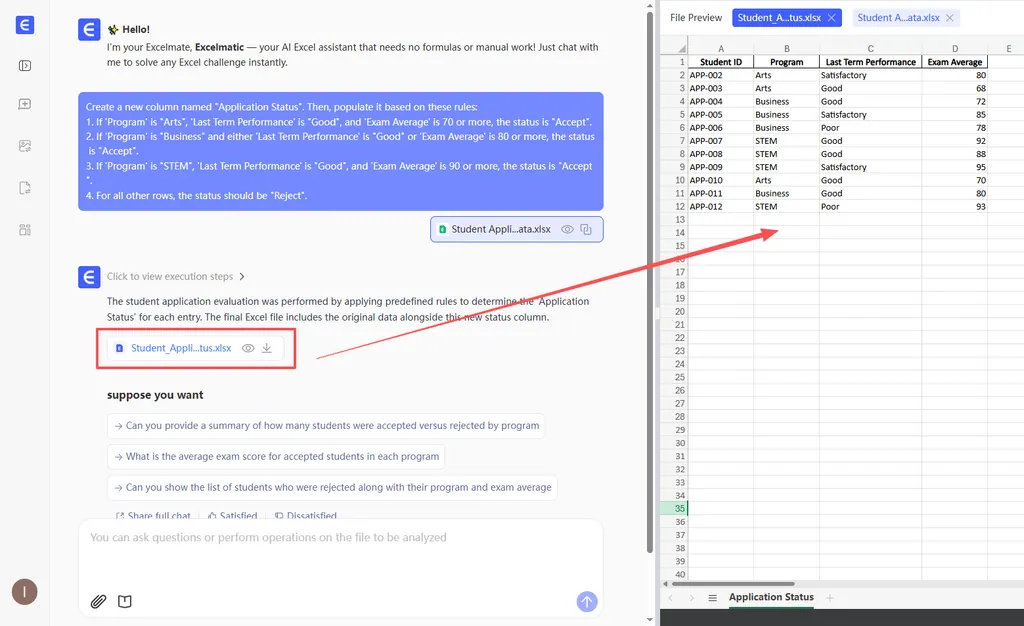Toggle the sidebar panel icon
1024x626 pixels.
[25, 66]
